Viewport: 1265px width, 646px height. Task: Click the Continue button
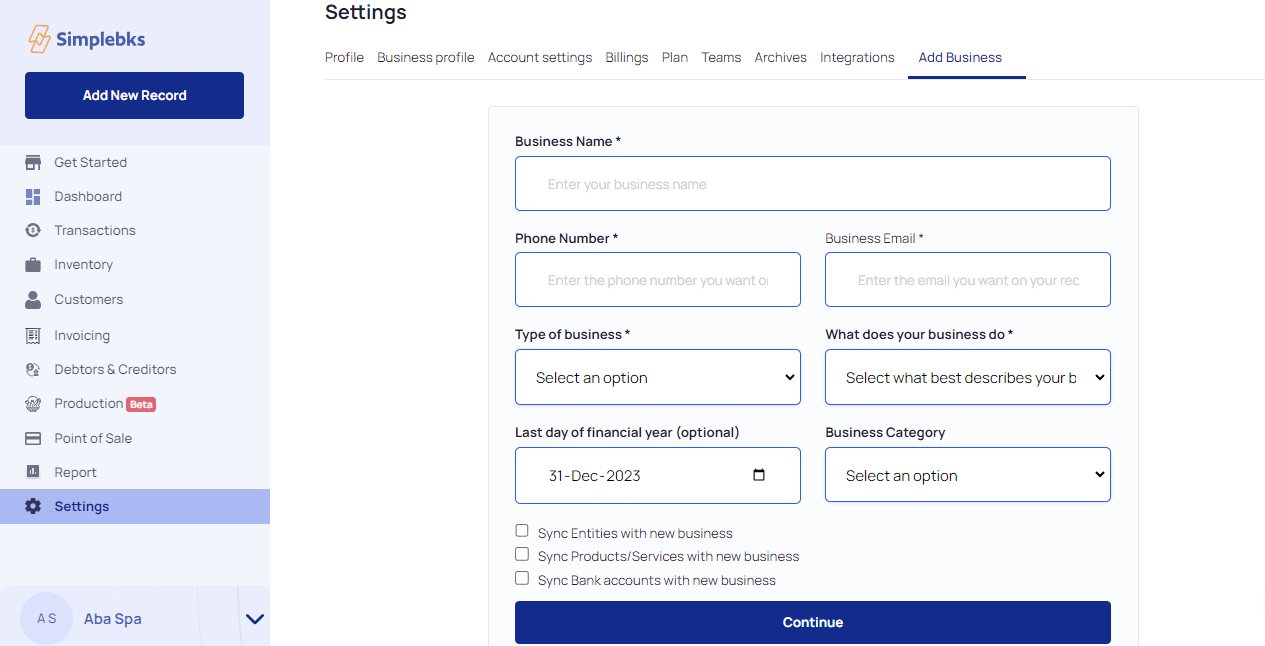point(812,622)
